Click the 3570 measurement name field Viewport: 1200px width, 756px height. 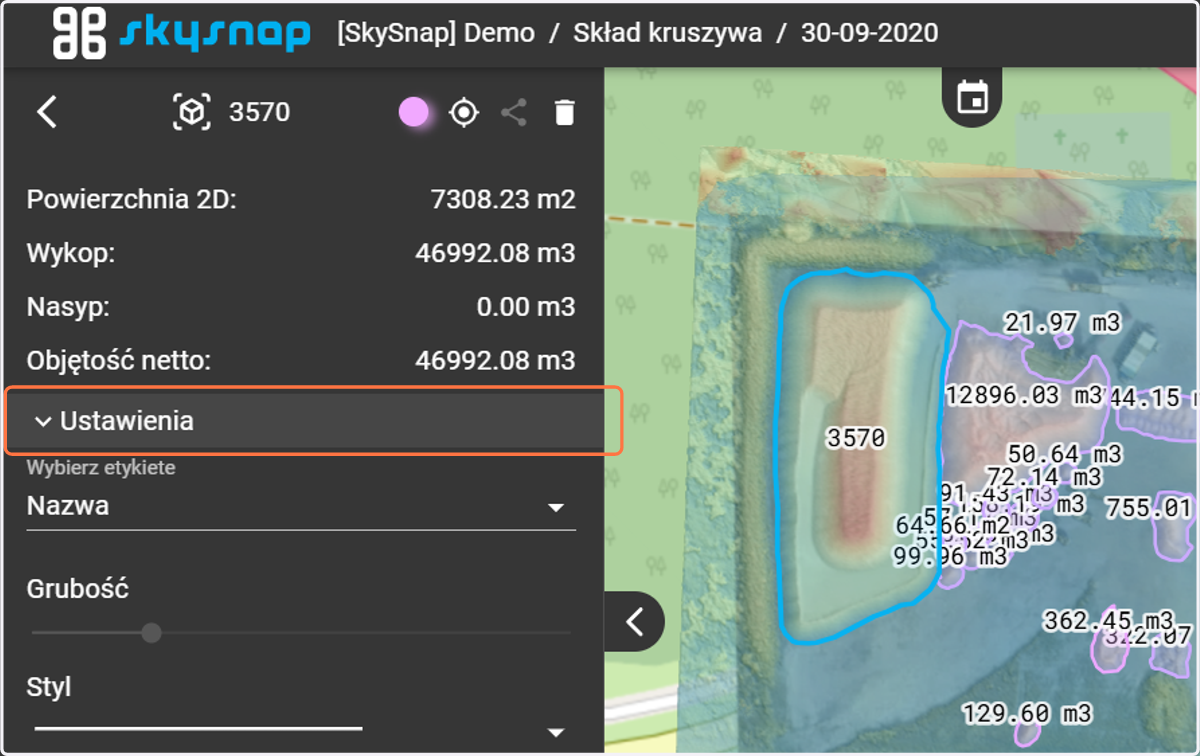pos(259,112)
